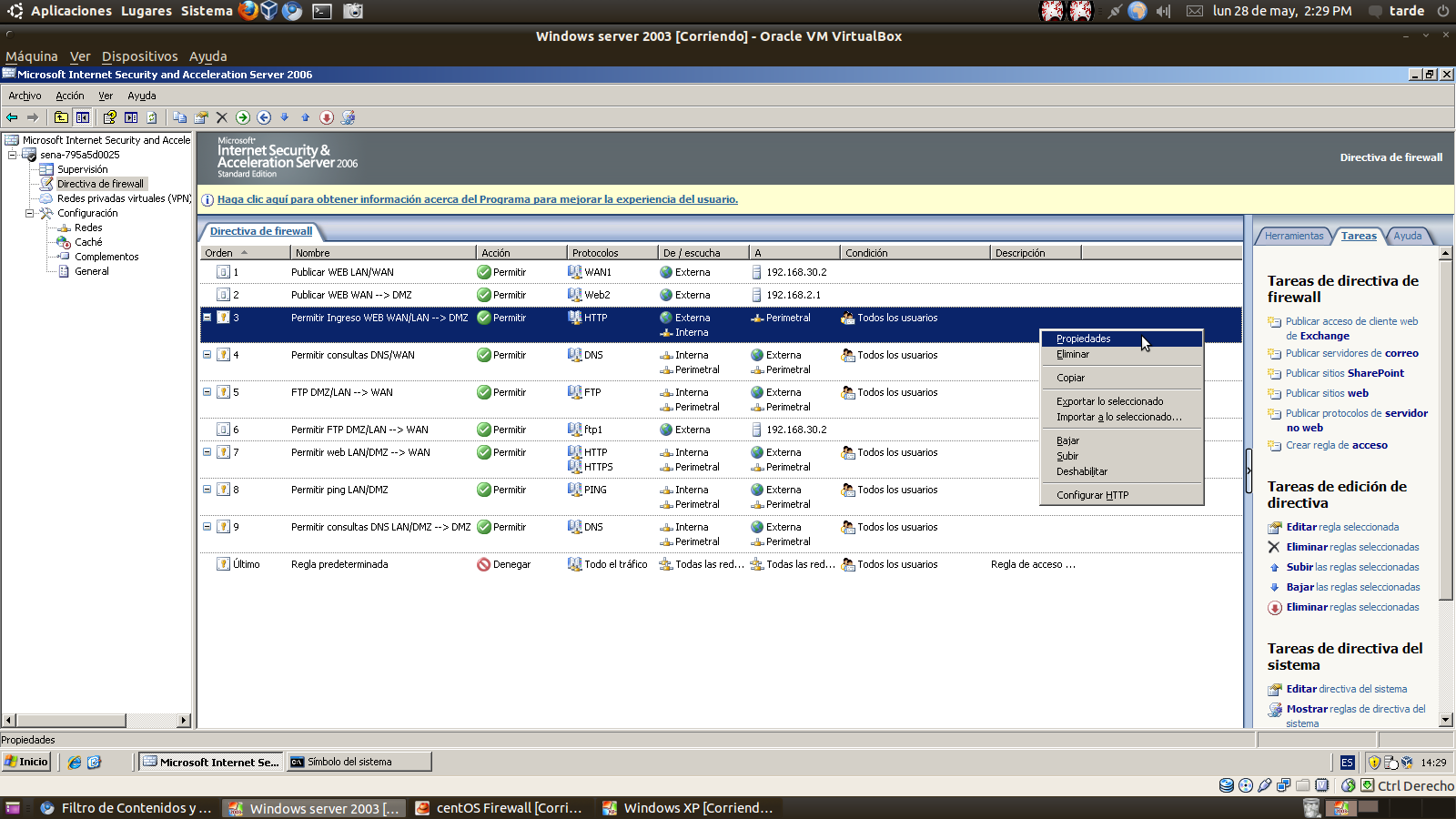Viewport: 1456px width, 819px height.
Task: Select rule 1 Publicar WEB LAN/WAN
Action: (721, 272)
